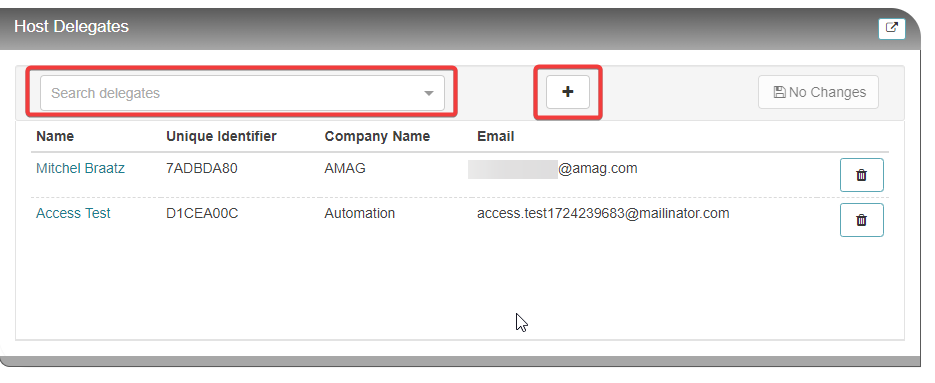The height and width of the screenshot is (383, 935).
Task: Click the AMAG company cell
Action: point(345,168)
